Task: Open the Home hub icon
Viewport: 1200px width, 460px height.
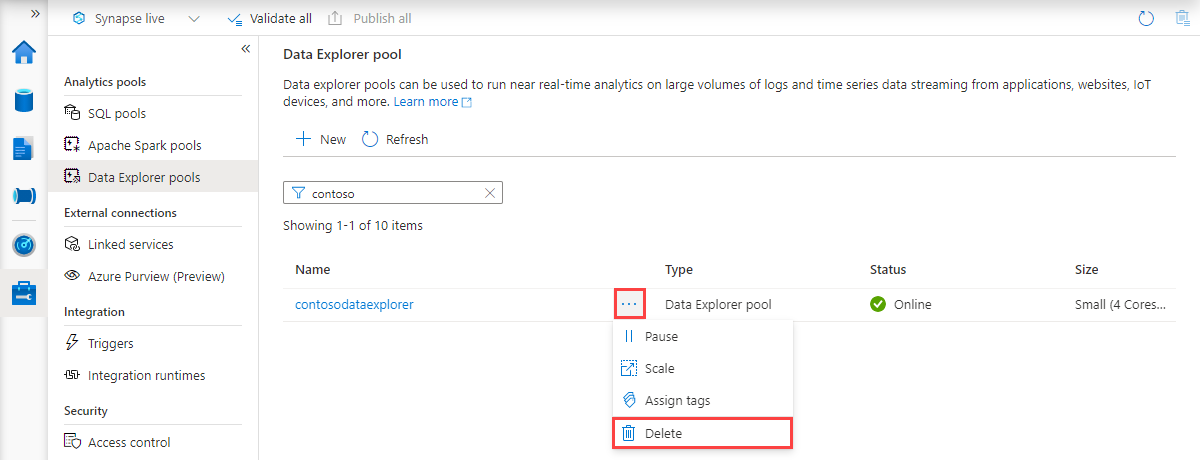Action: coord(23,53)
